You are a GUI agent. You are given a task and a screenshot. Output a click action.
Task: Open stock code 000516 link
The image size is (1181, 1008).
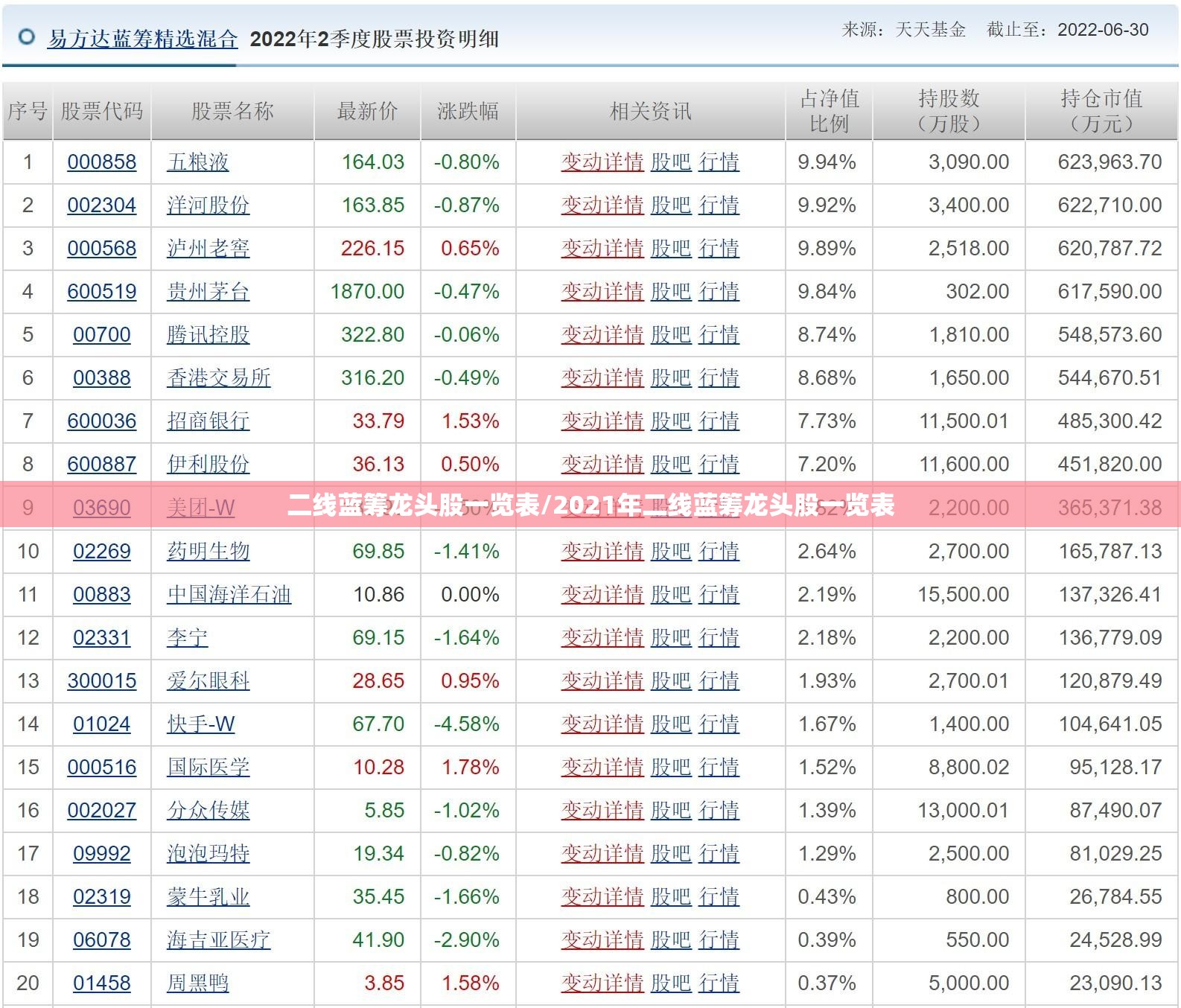coord(102,767)
